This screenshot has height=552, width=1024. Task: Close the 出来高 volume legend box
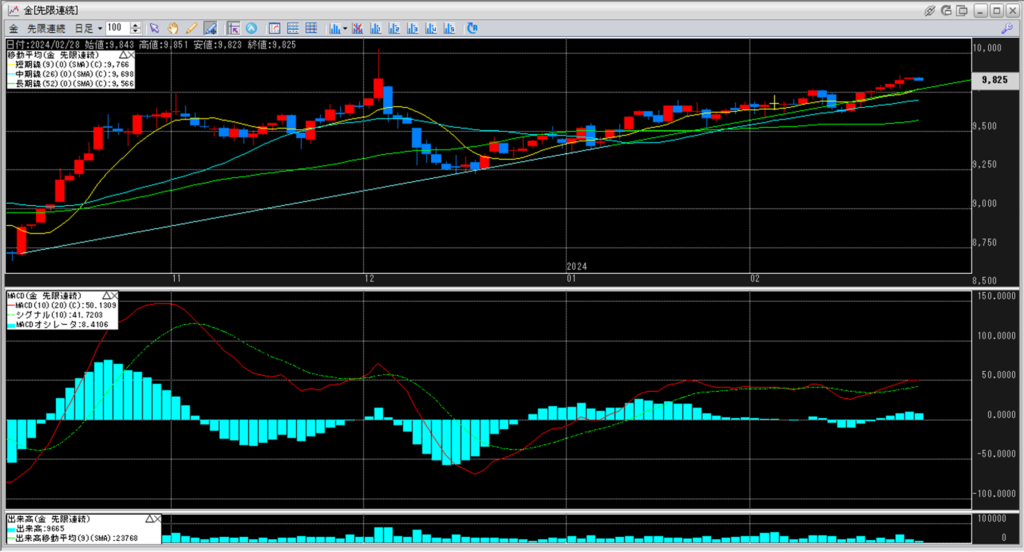157,518
